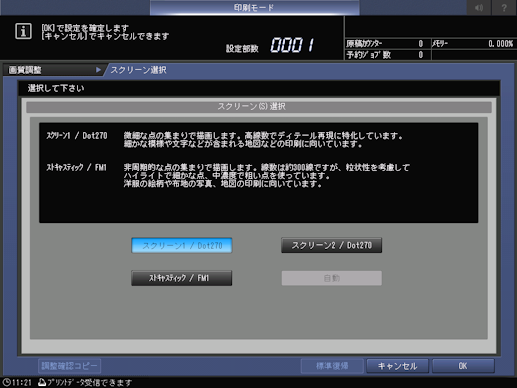Click the breadcrumb arrow after 画質調整

point(98,70)
